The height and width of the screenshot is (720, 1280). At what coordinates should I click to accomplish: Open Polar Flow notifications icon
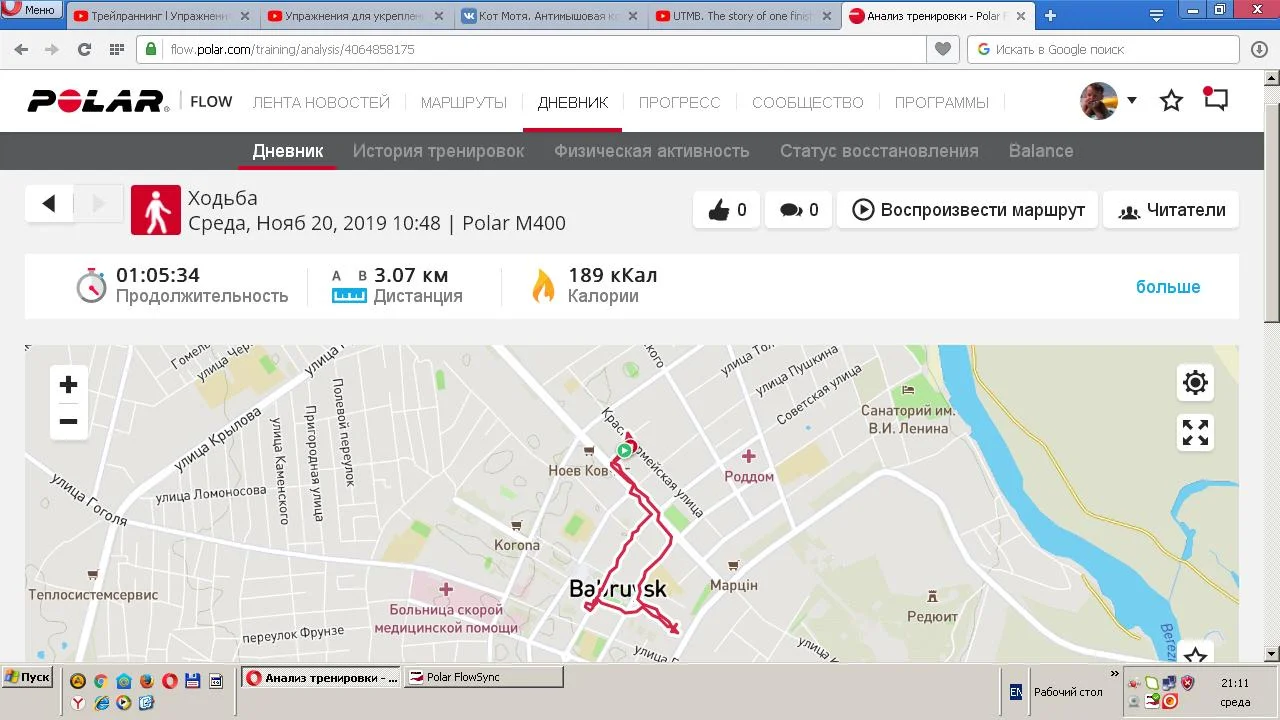[x=1215, y=100]
